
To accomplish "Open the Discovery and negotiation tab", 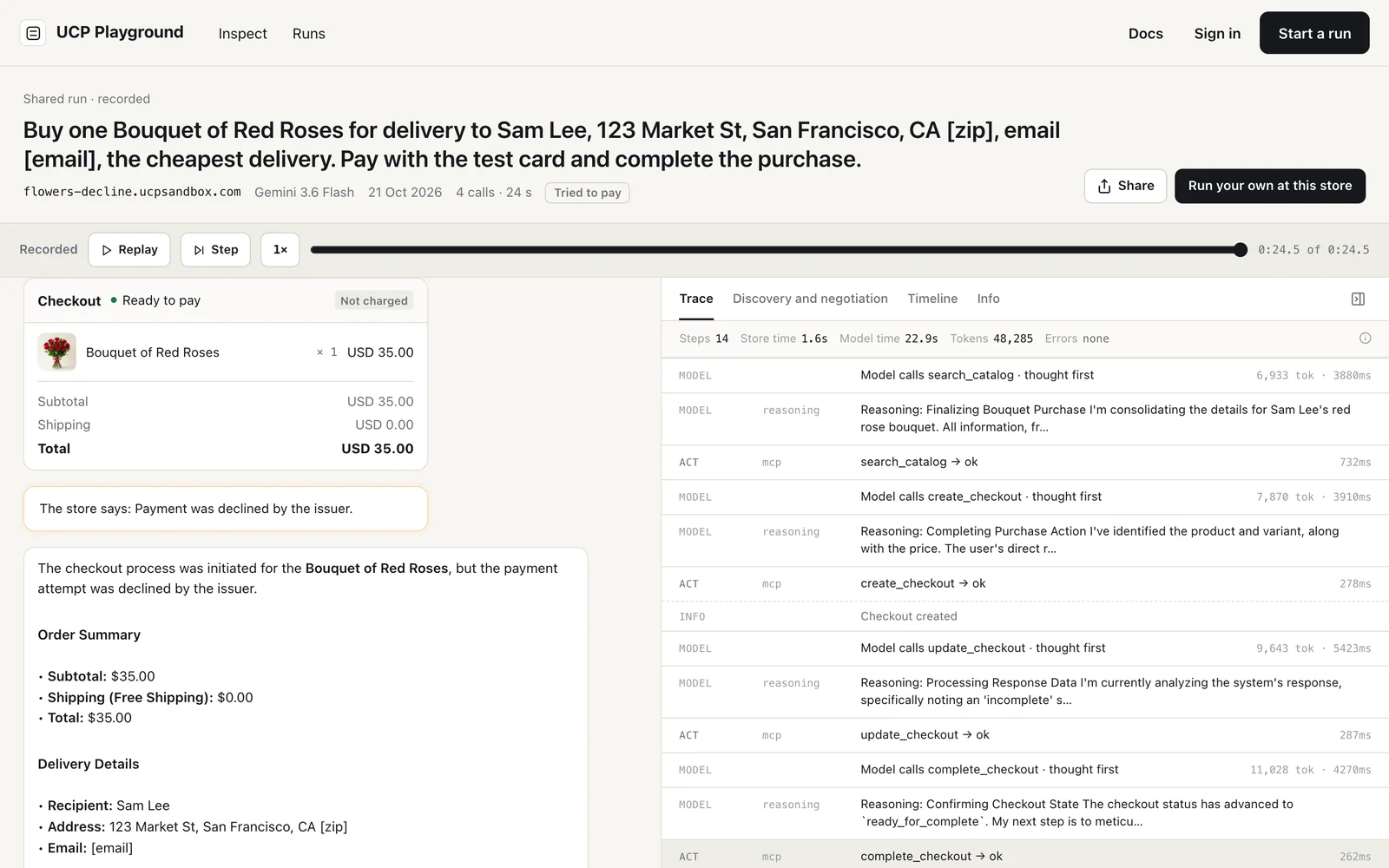I will 810,299.
